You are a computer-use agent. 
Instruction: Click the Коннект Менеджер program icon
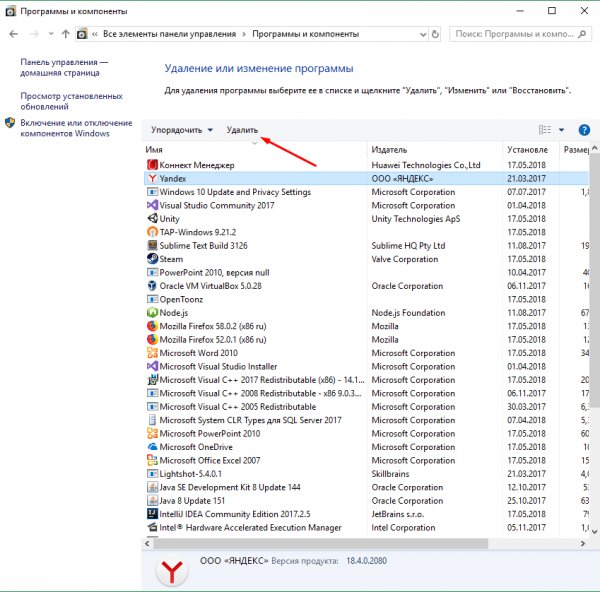click(x=152, y=165)
